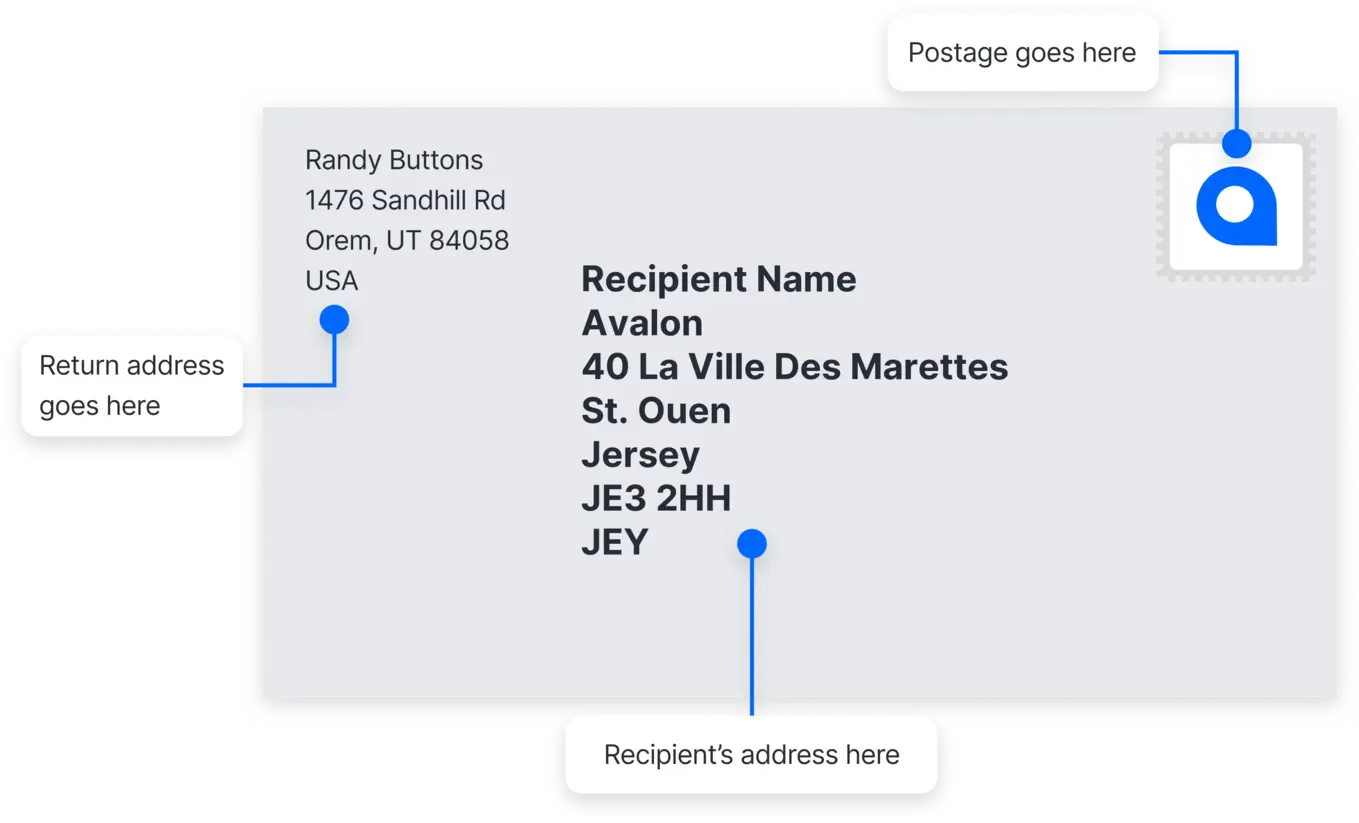Click the 'Orem, UT 84058' line
The image size is (1359, 823).
(x=407, y=240)
